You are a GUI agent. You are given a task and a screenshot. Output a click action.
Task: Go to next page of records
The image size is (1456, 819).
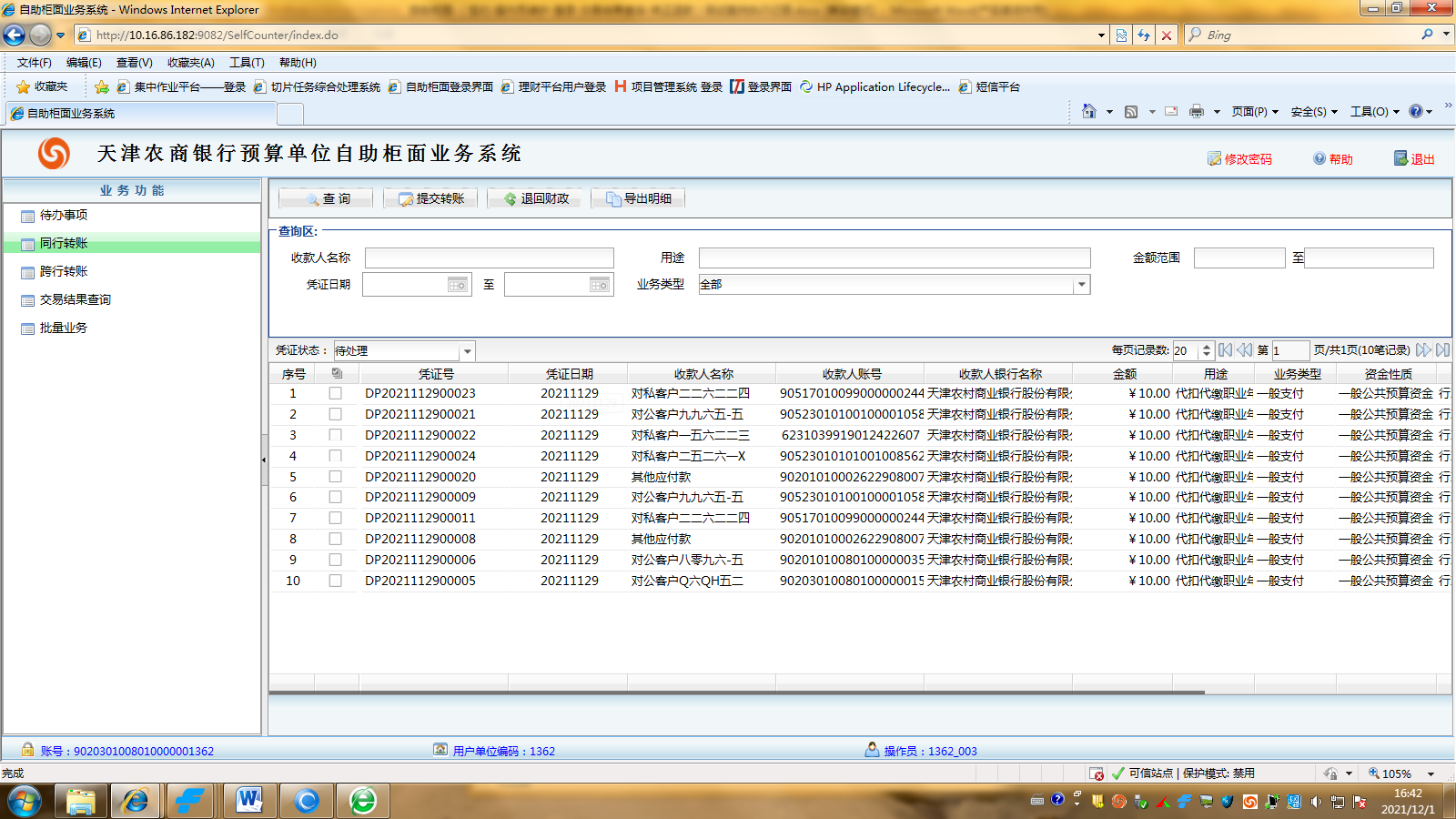[1423, 350]
